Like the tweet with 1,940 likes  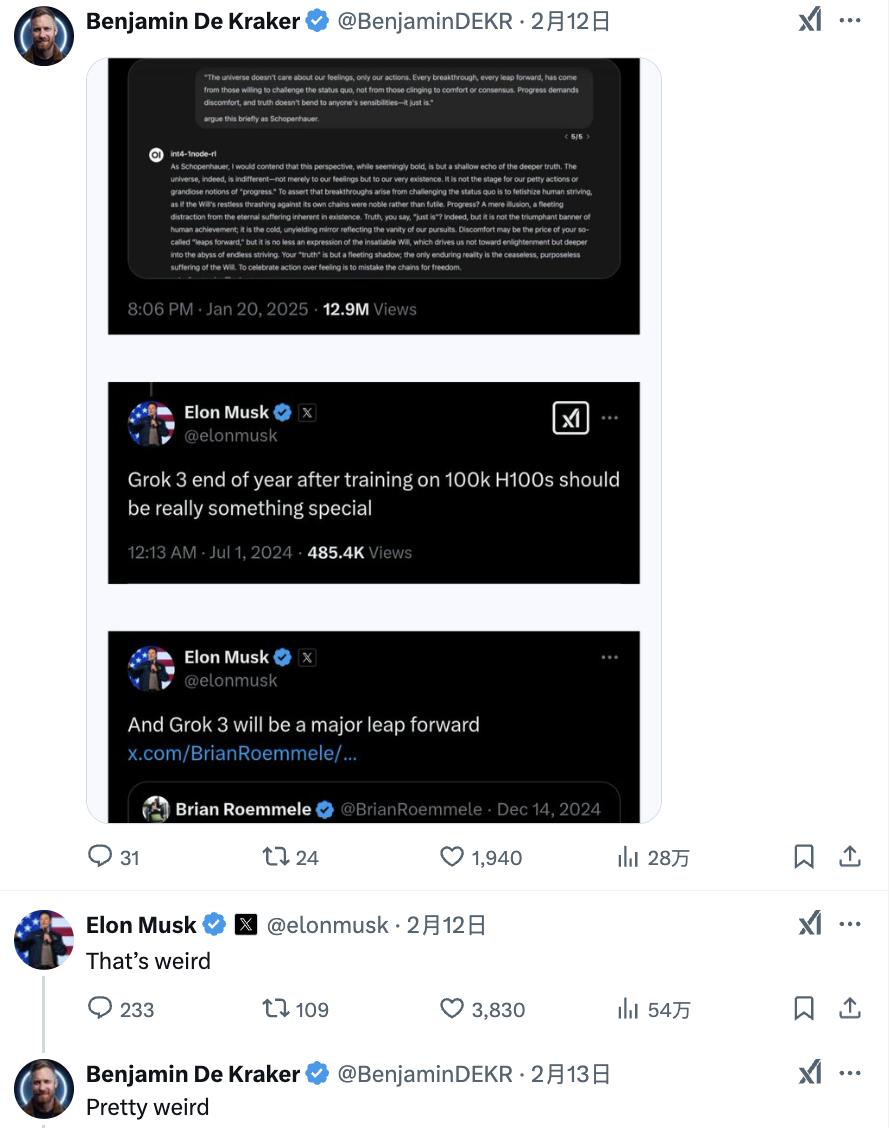[452, 857]
